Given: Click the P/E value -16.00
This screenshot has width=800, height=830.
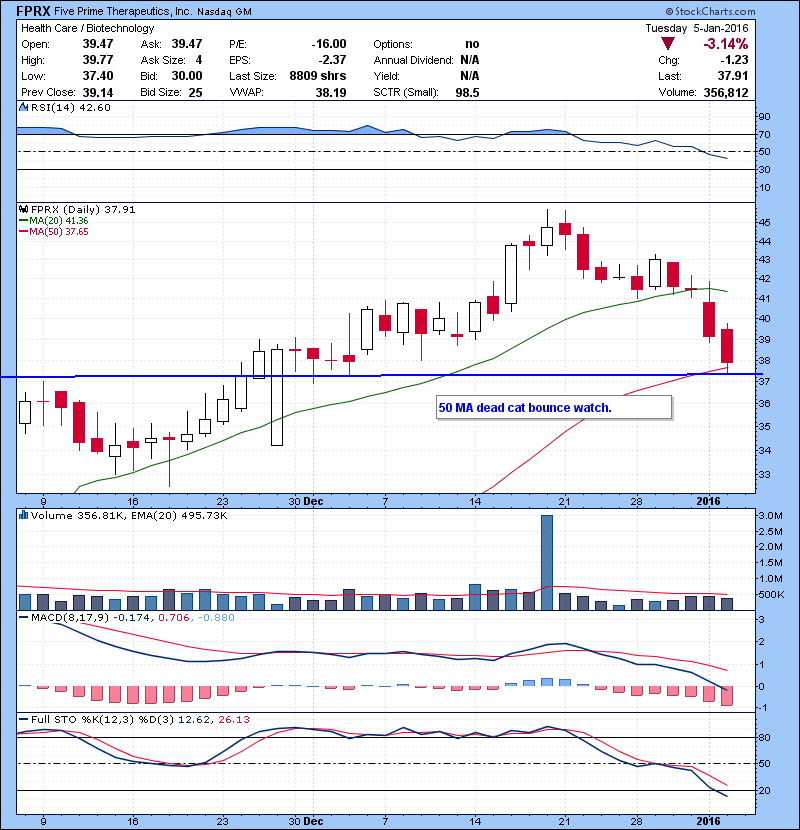Looking at the screenshot, I should click(329, 44).
